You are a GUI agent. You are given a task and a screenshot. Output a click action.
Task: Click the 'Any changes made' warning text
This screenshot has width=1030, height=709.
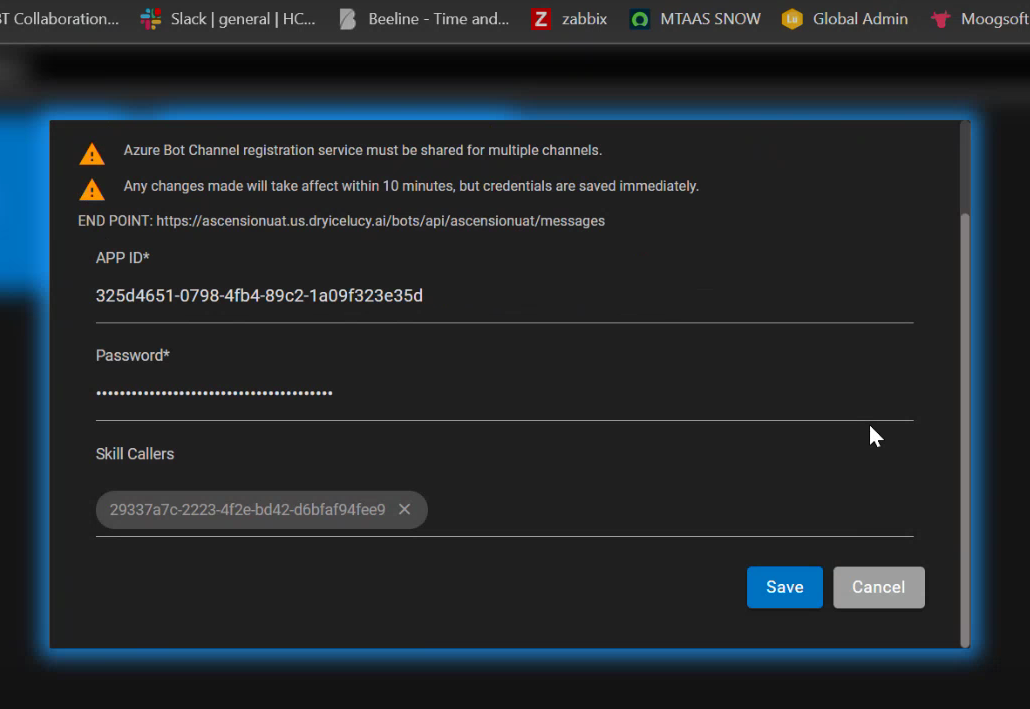[411, 187]
